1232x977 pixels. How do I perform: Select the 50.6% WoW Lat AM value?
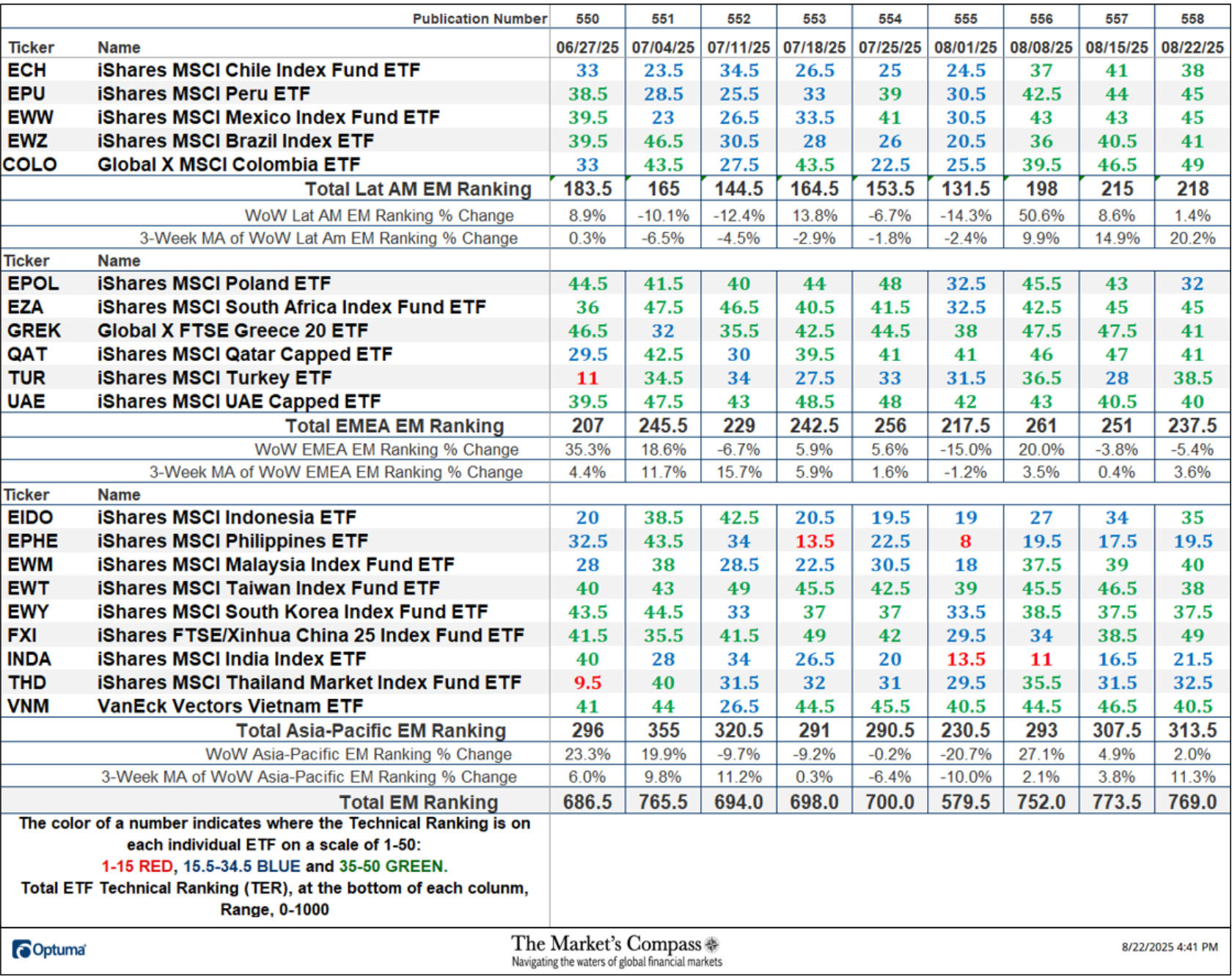(1041, 216)
